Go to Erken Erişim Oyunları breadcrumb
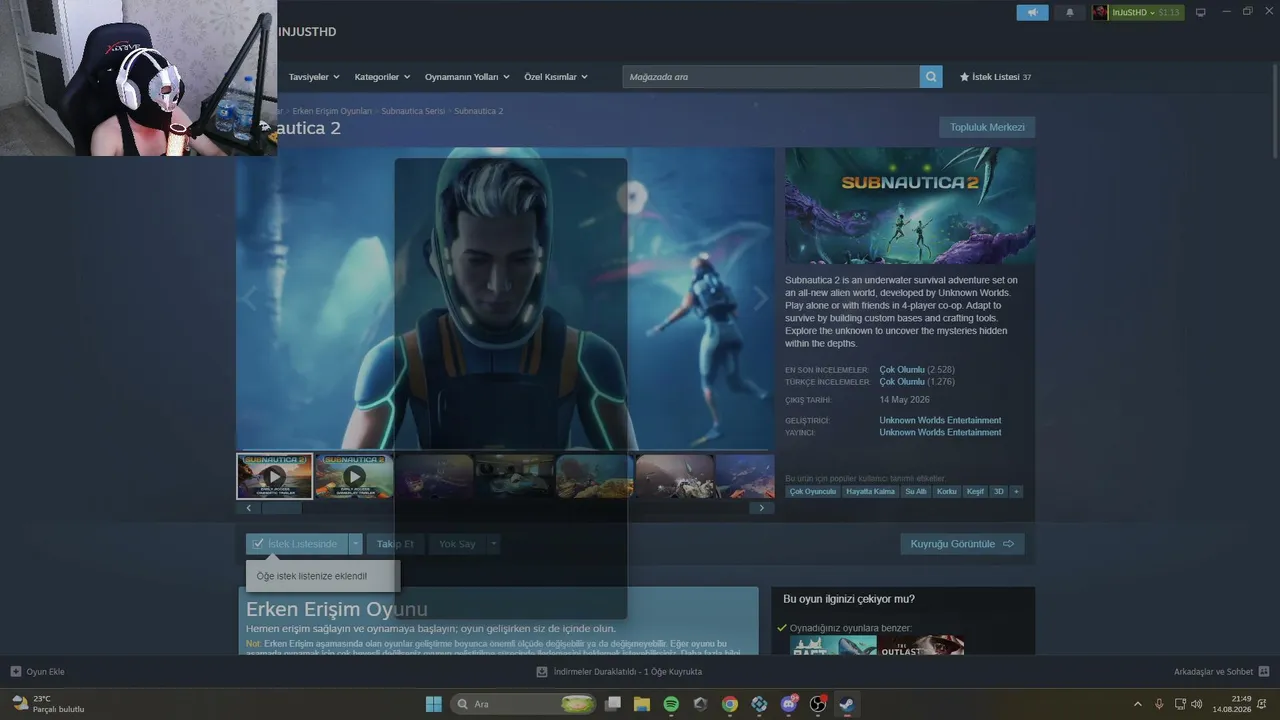 (332, 111)
